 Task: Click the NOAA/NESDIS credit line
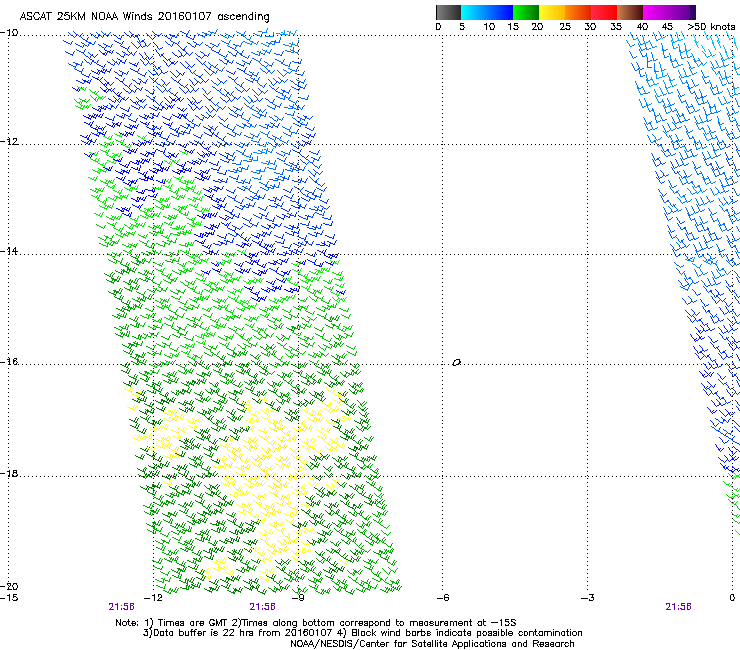(432, 644)
